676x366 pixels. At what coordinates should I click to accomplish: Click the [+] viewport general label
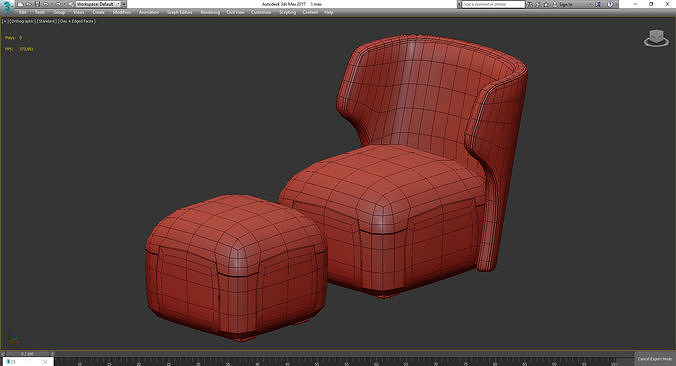(5, 21)
